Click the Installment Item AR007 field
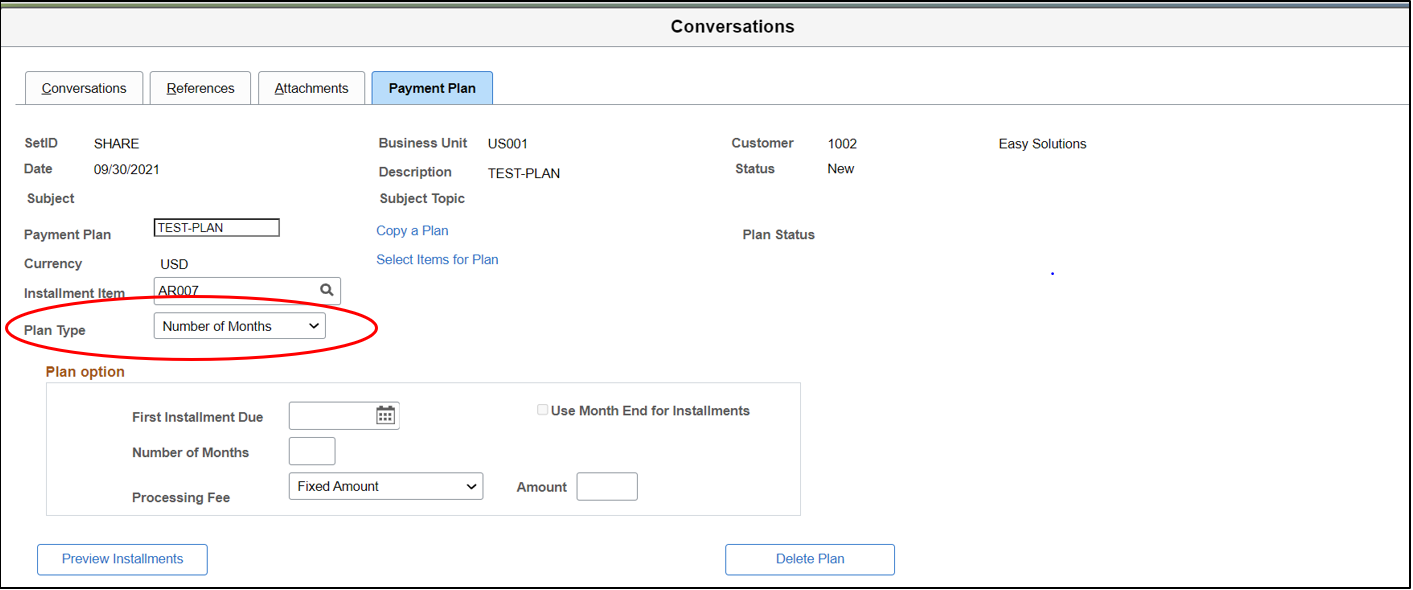Viewport: 1413px width, 590px height. (x=235, y=291)
